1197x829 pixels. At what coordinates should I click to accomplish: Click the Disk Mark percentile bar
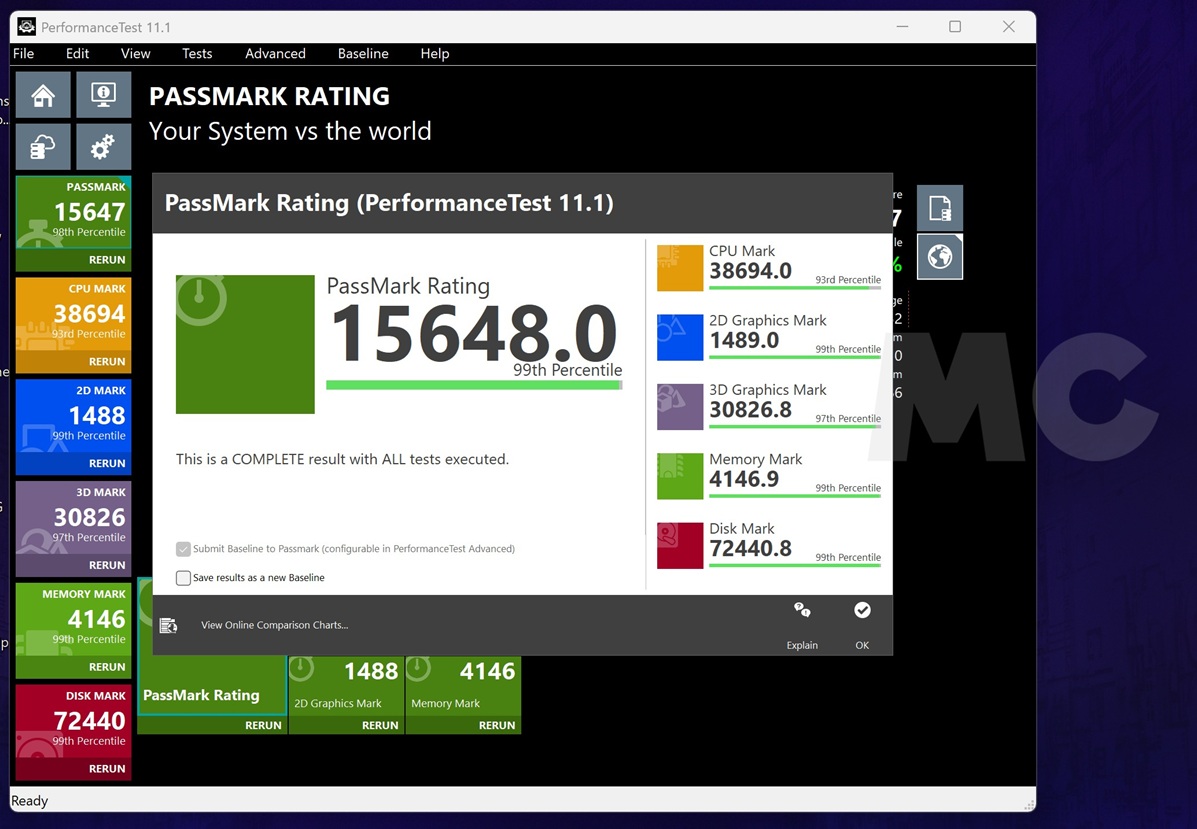click(x=795, y=566)
